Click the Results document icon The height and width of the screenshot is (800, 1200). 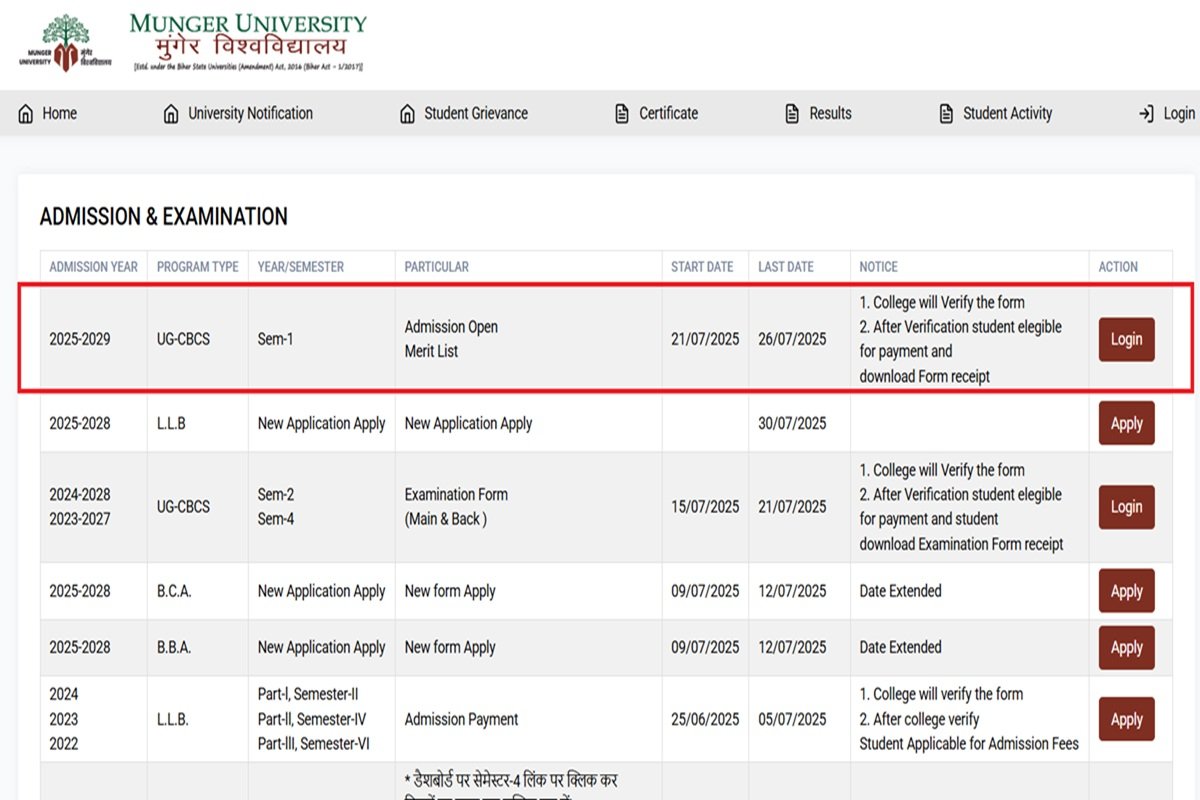[x=793, y=114]
